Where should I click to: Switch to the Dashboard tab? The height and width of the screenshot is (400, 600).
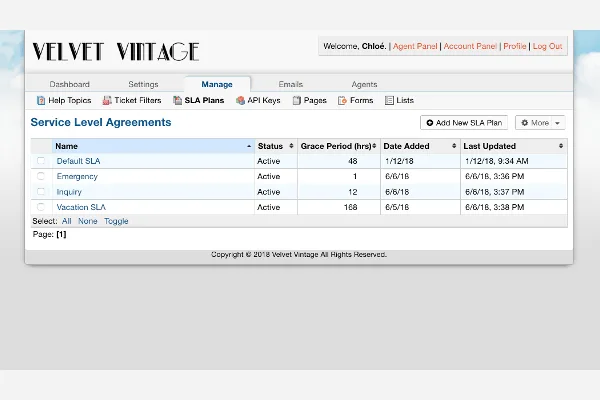[x=70, y=84]
